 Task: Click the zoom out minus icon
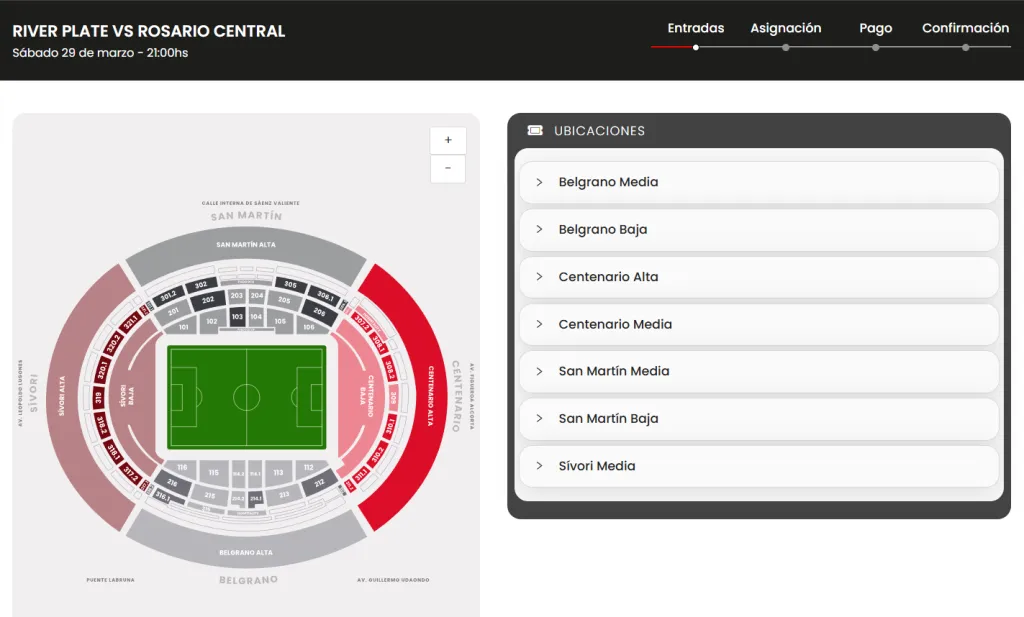pos(447,169)
